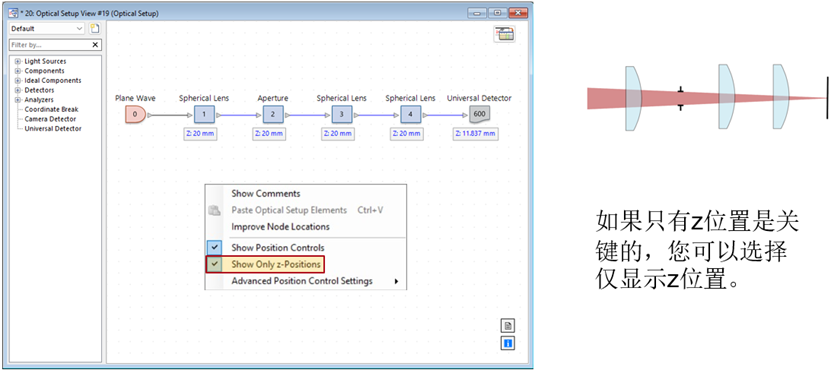This screenshot has height=373, width=831.
Task: Select Spherical Lens node 1
Action: point(204,114)
